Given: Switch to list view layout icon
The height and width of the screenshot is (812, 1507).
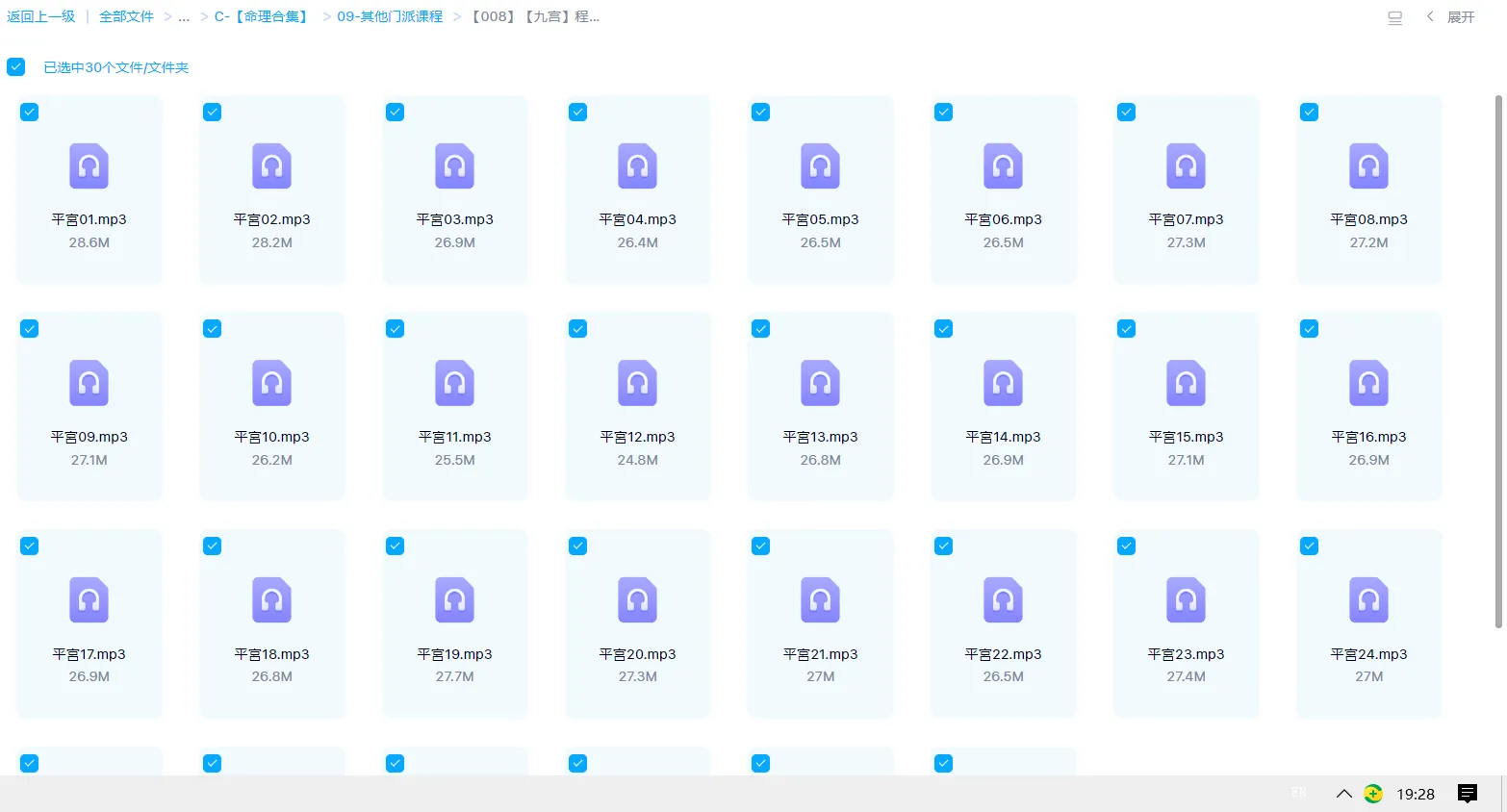Looking at the screenshot, I should click(x=1394, y=17).
